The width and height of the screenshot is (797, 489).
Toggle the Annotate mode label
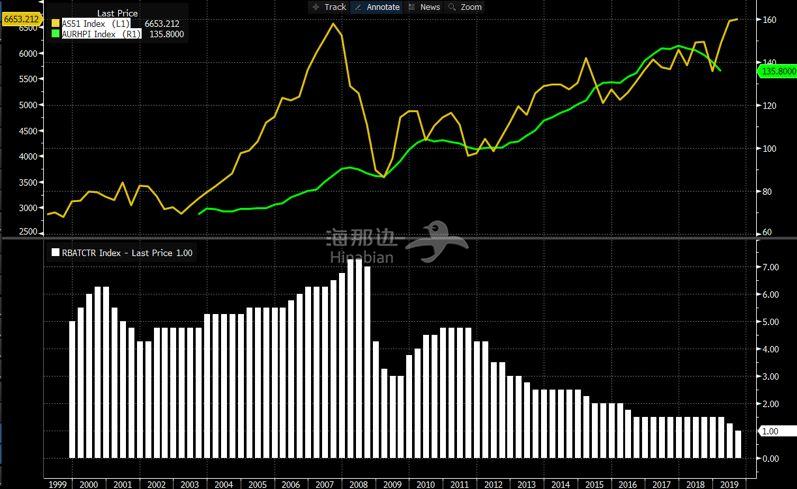pyautogui.click(x=383, y=7)
